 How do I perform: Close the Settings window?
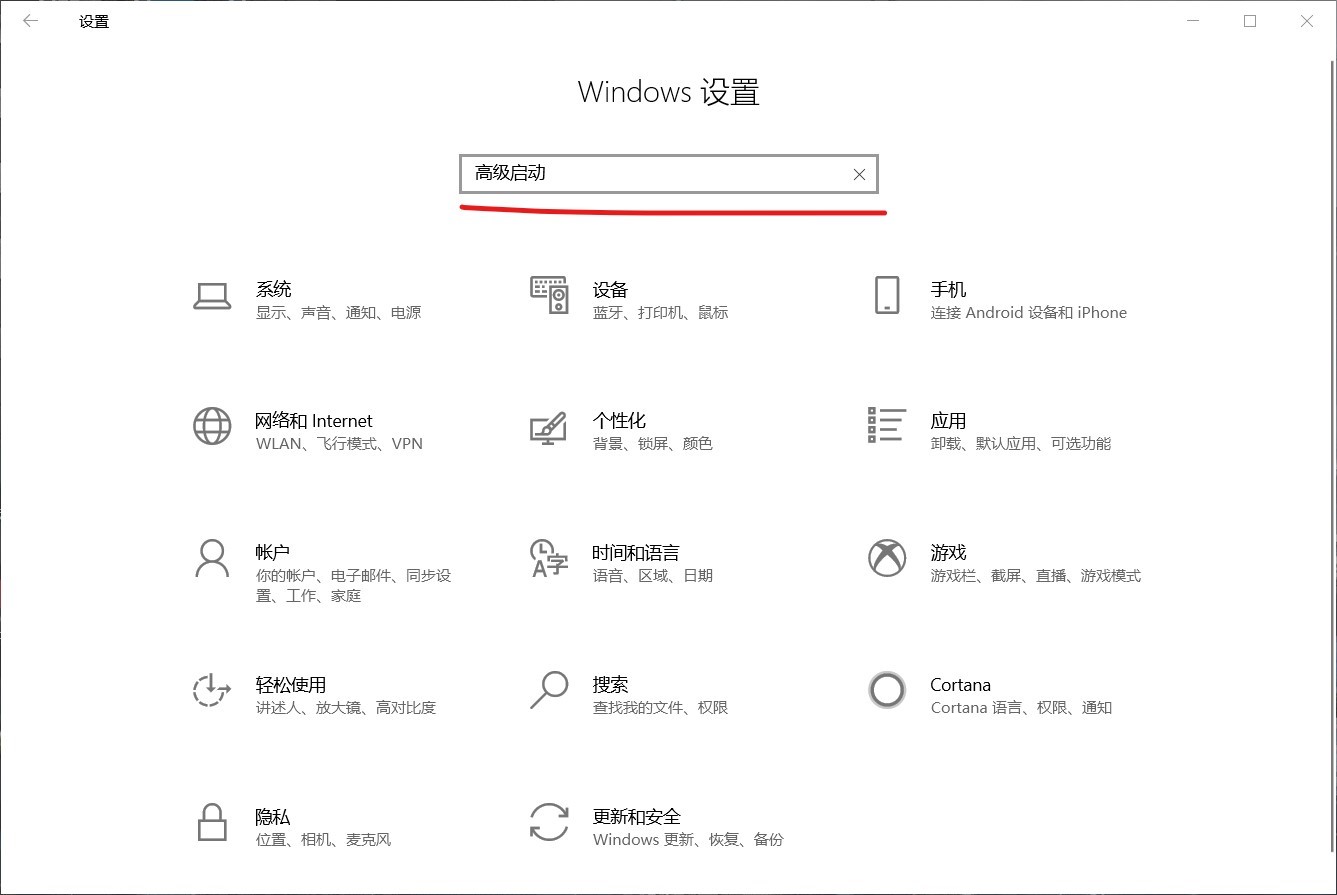coord(1307,21)
